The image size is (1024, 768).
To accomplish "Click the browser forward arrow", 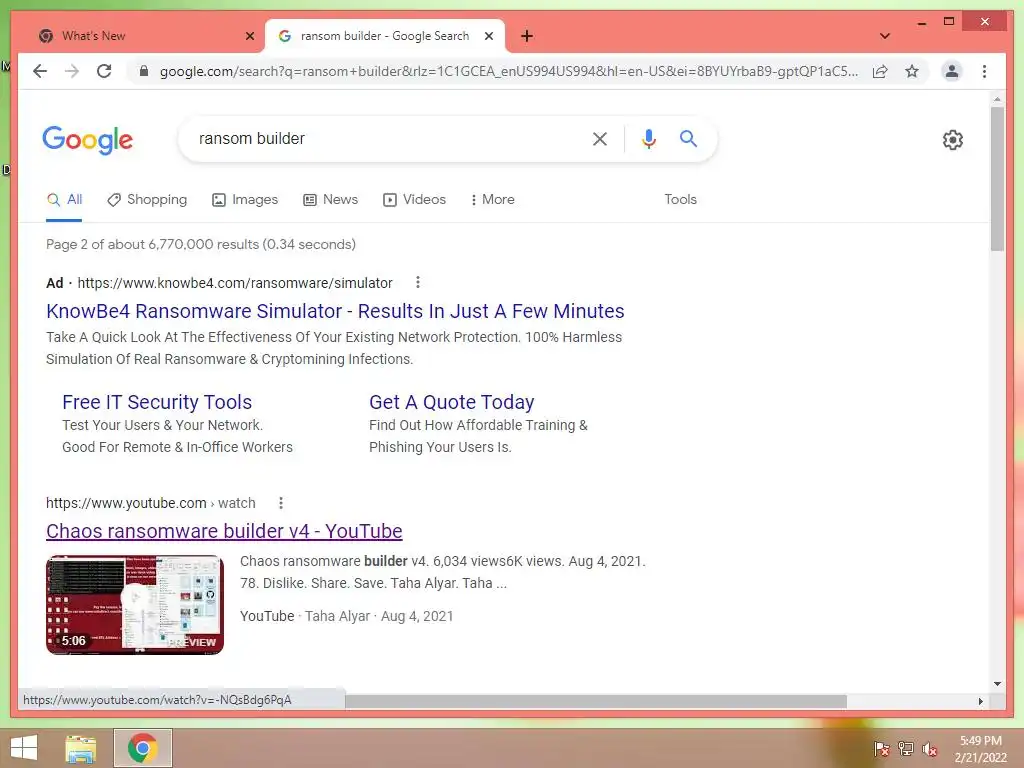I will (72, 71).
